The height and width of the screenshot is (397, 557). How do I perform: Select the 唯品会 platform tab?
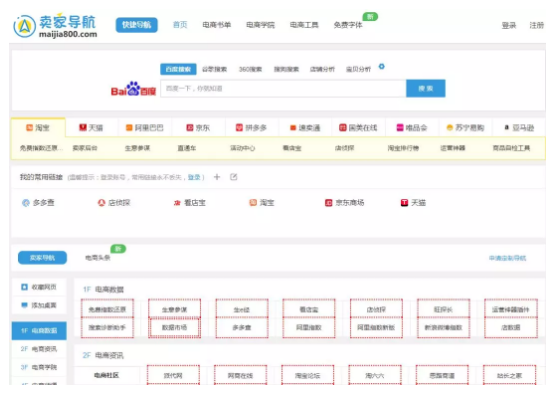coord(412,127)
